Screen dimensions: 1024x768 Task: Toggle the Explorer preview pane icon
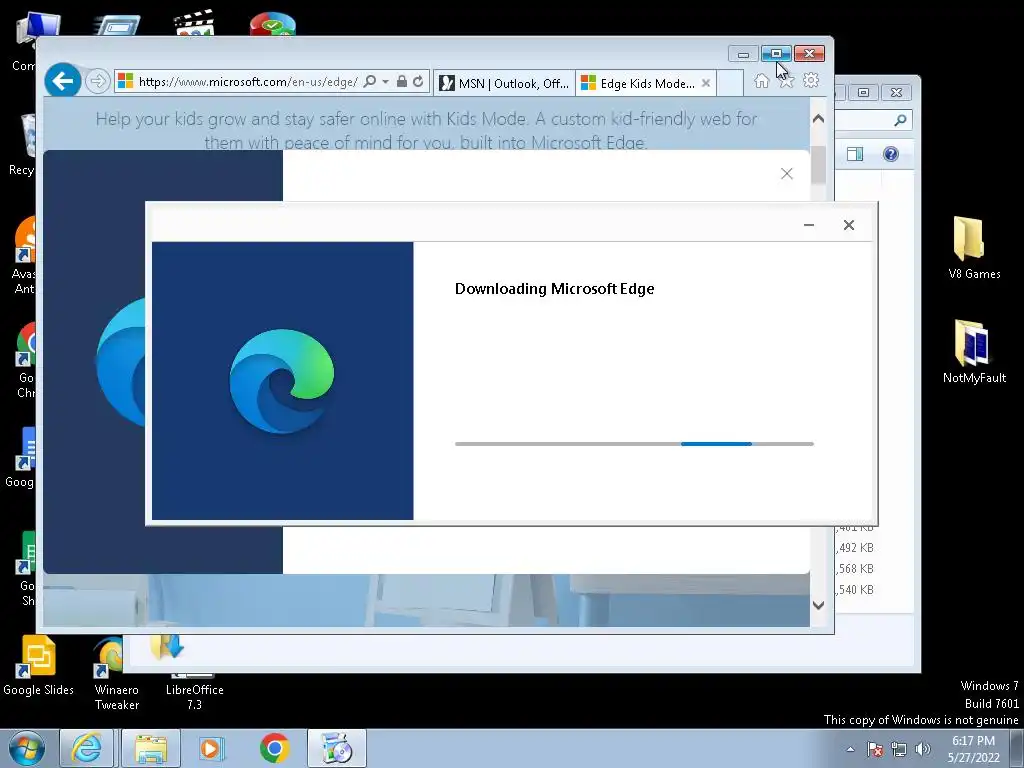point(855,154)
